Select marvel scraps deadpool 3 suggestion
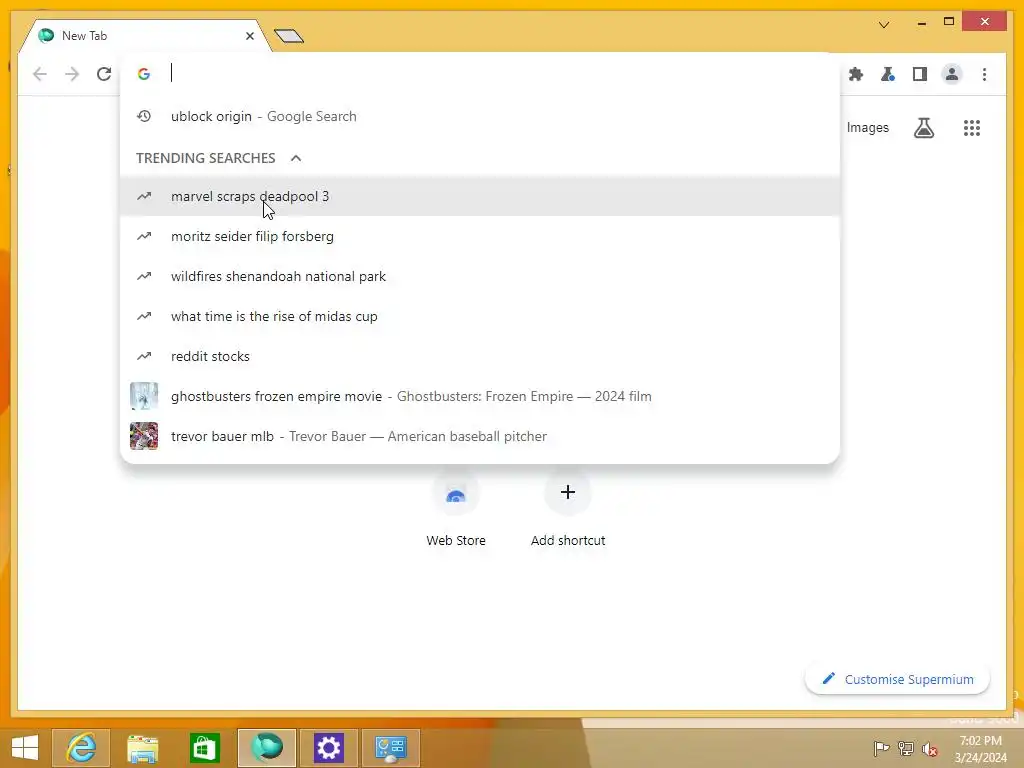1024x768 pixels. (480, 196)
